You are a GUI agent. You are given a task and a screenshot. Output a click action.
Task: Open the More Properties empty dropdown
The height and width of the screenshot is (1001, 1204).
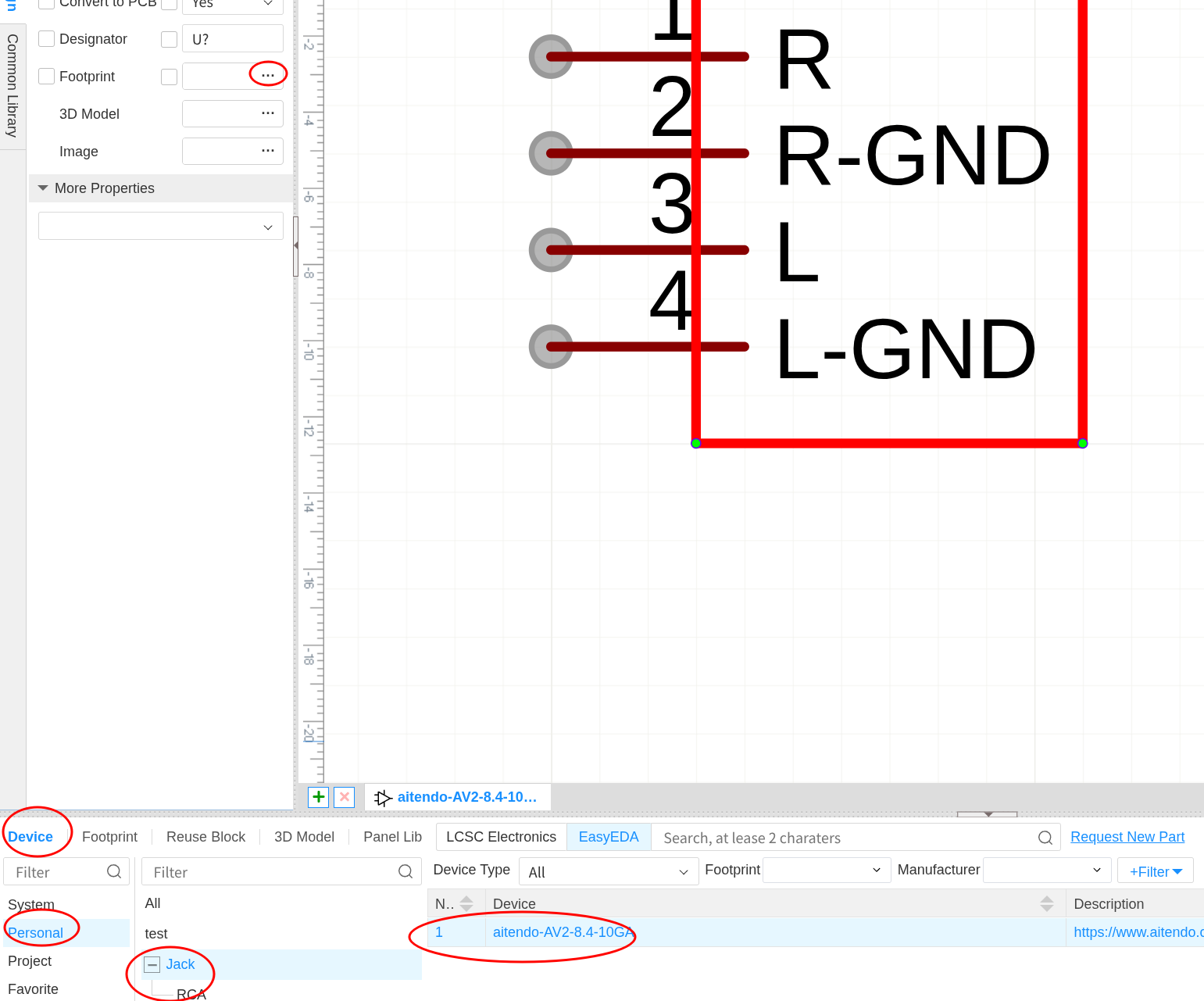[161, 226]
